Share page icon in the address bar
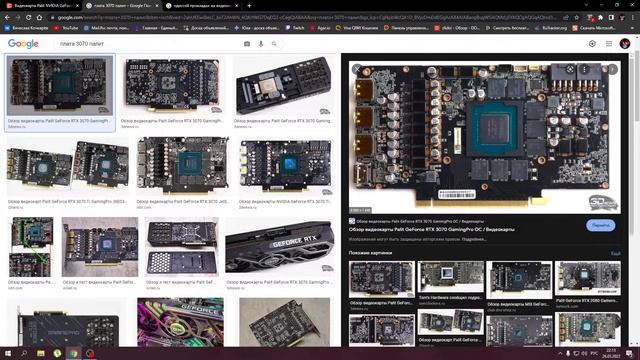 pos(566,18)
